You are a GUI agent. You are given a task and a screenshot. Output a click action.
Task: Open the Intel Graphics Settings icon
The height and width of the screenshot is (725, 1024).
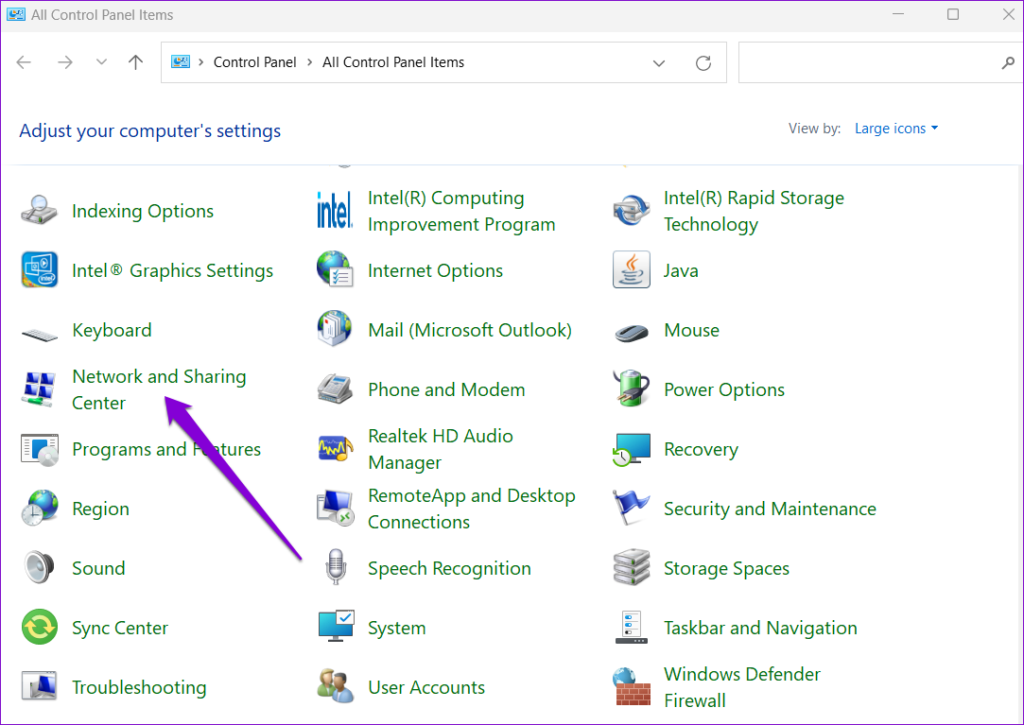[x=39, y=270]
